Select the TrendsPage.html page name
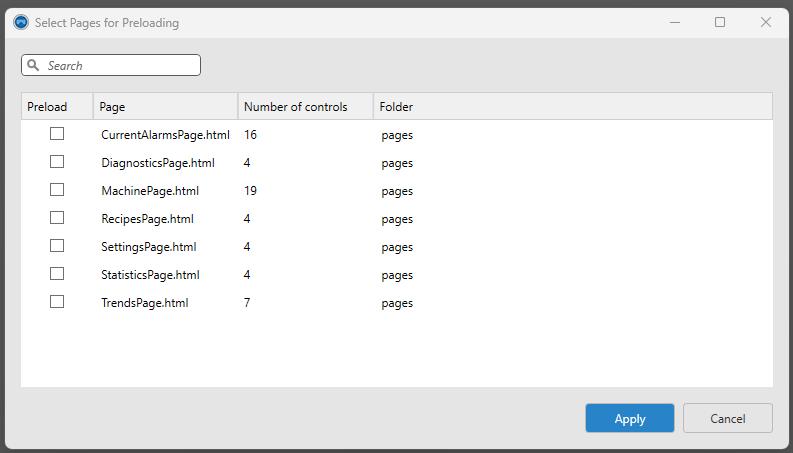Screen dimensions: 793x453 [x=145, y=303]
